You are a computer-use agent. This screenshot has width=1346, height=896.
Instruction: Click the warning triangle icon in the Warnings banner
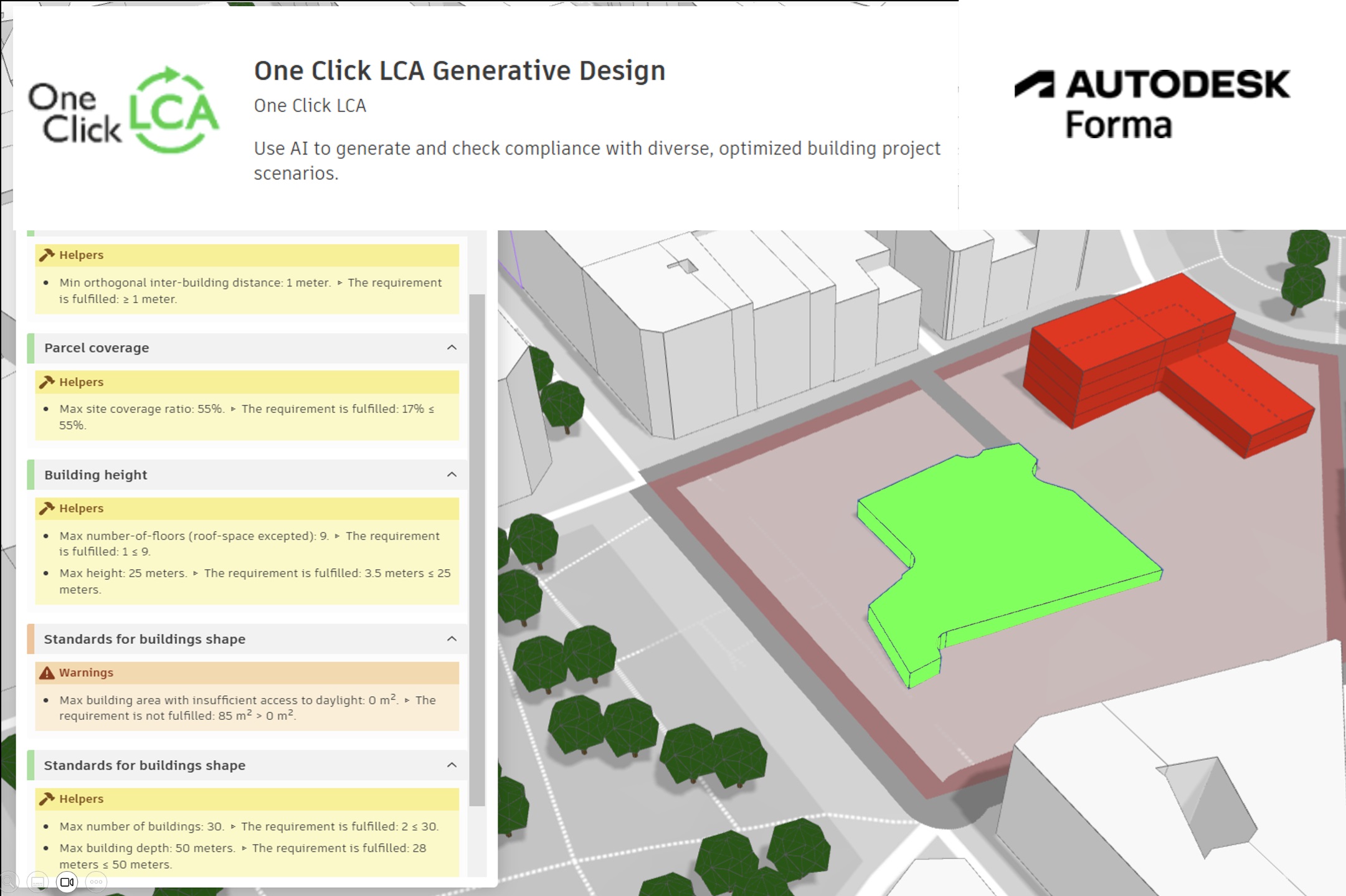click(x=46, y=672)
